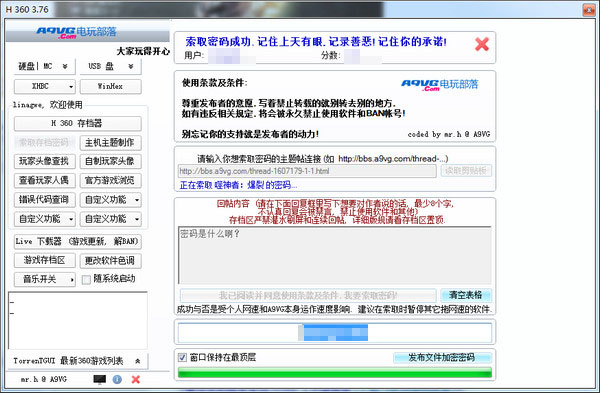Click the blue info icon
Viewport: 600px width, 393px height.
pos(117,379)
